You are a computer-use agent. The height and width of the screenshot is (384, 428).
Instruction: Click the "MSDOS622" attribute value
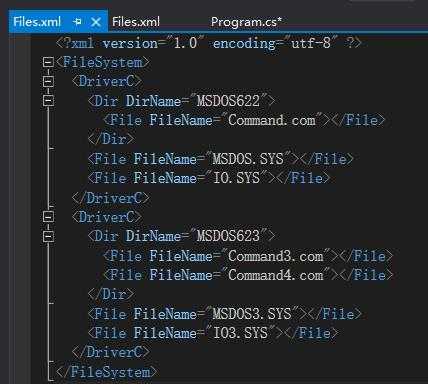point(228,101)
